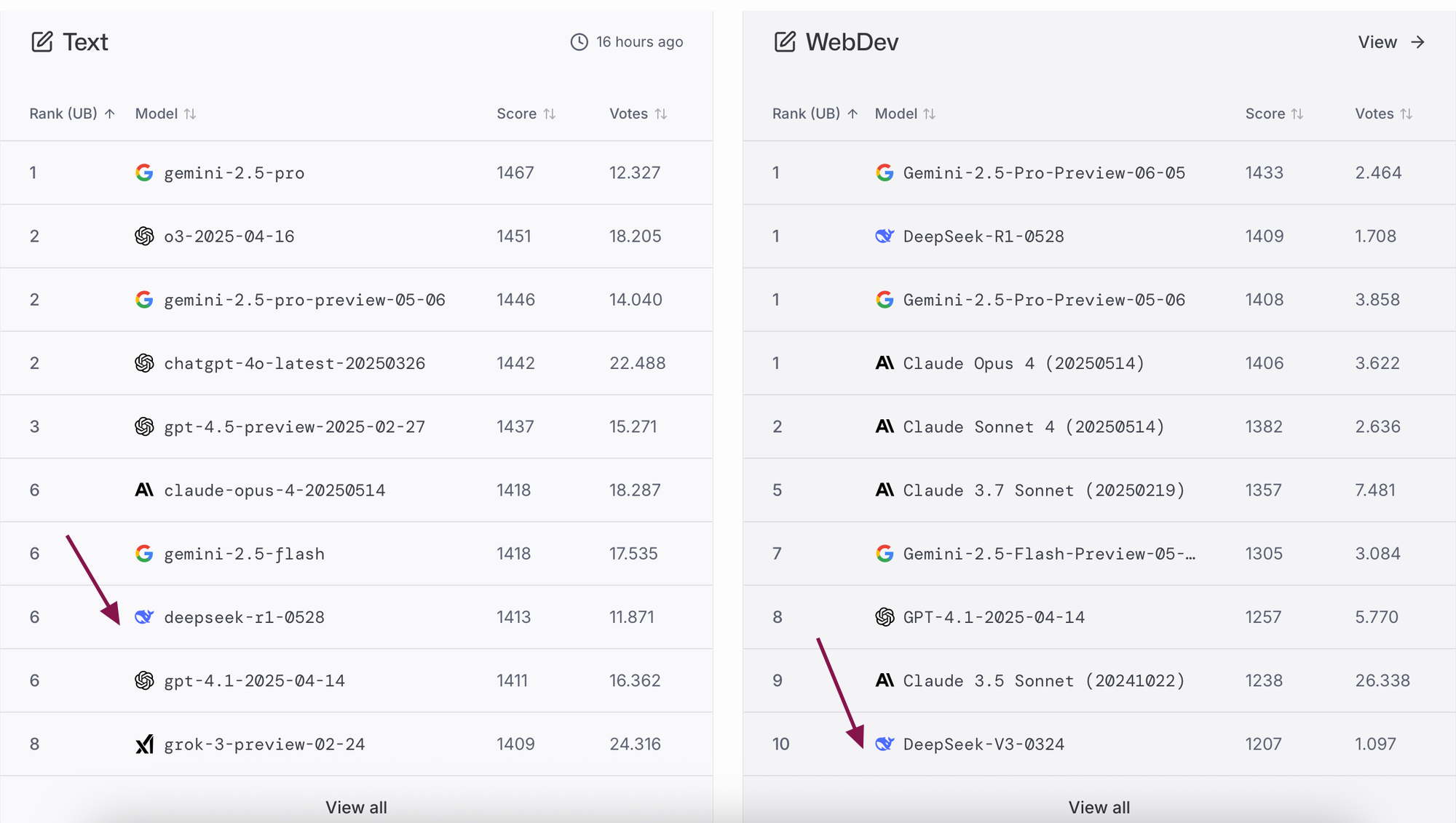Viewport: 1456px width, 823px height.
Task: Click the Google logo beside gemini-2.5-pro
Action: 144,172
